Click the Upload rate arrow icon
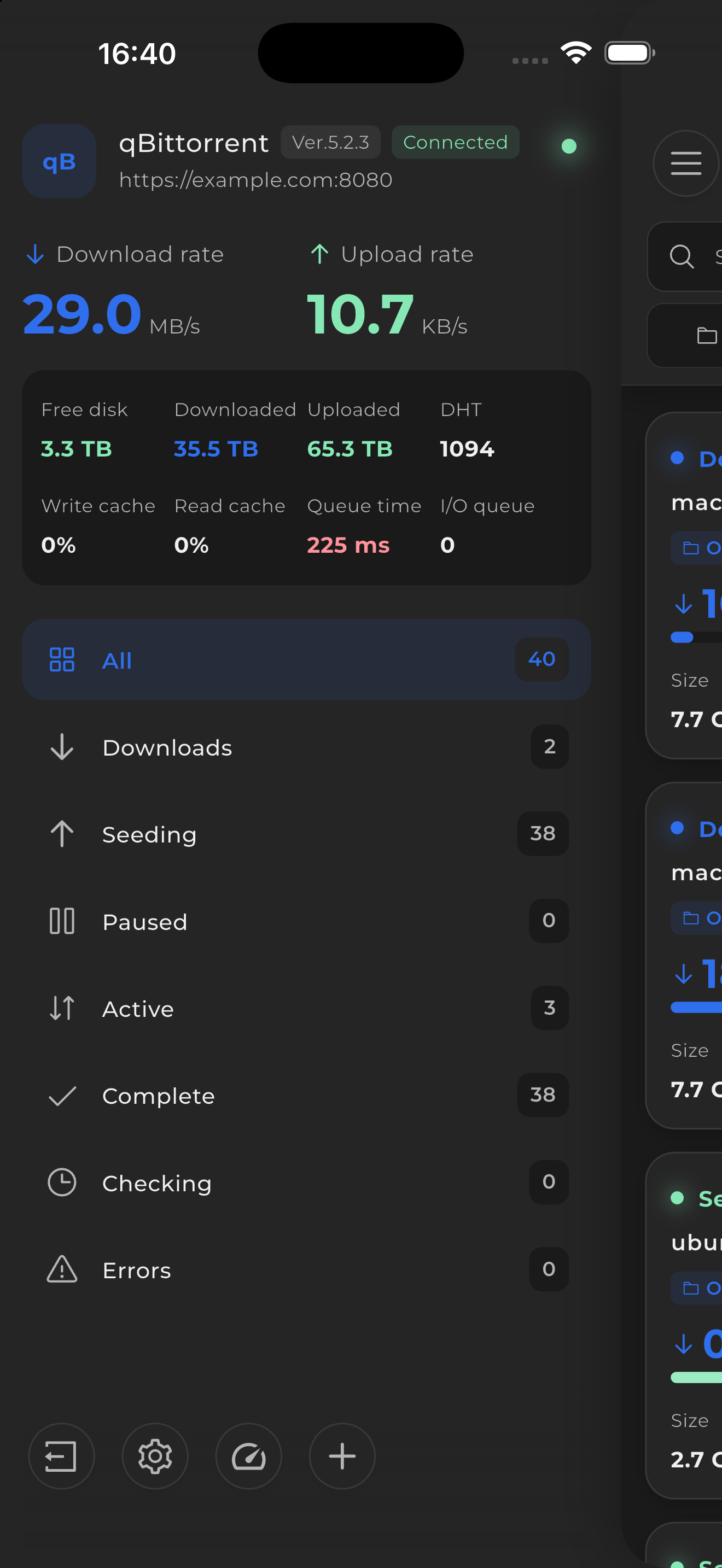This screenshot has width=722, height=1568. pos(319,254)
